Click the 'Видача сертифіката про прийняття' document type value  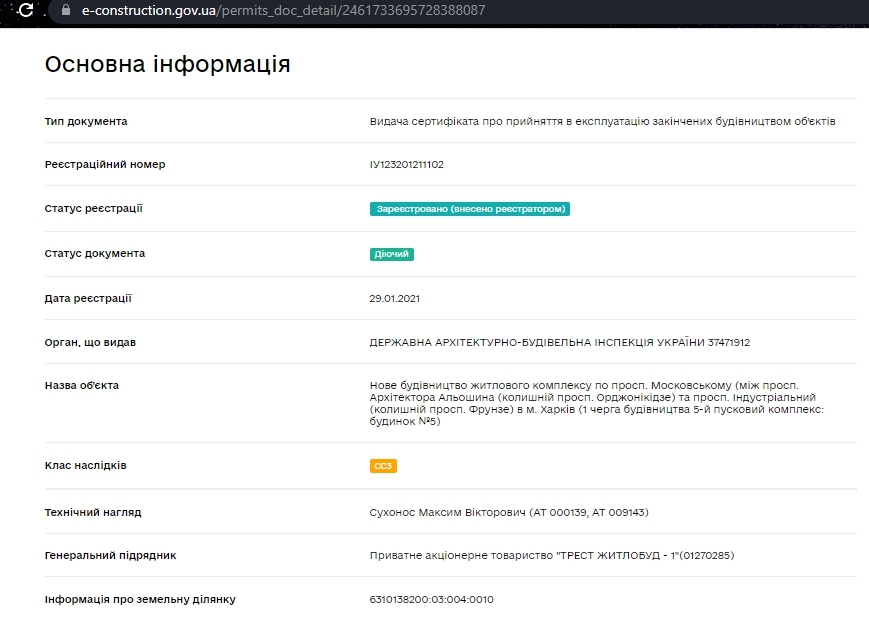(x=602, y=121)
